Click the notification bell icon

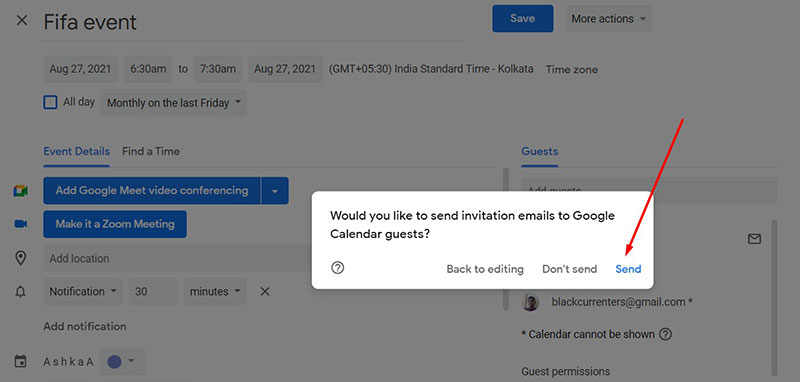(x=20, y=292)
